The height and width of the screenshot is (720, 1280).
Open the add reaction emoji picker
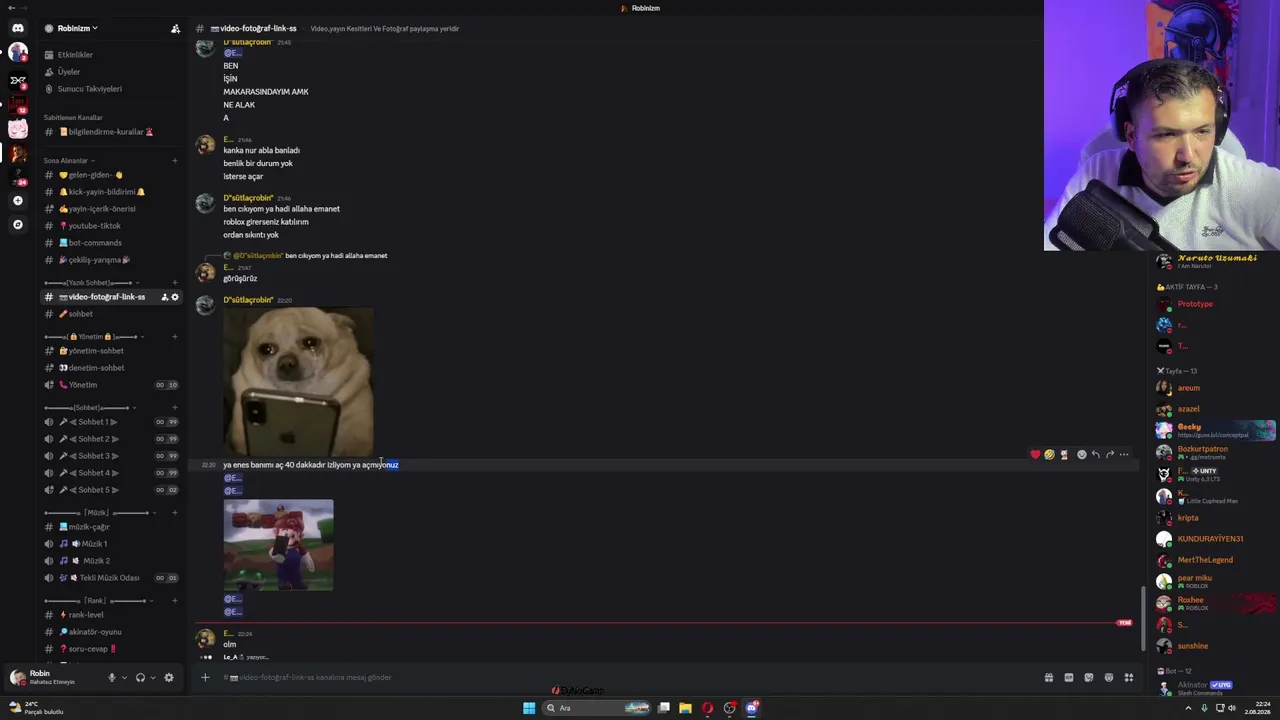1081,455
